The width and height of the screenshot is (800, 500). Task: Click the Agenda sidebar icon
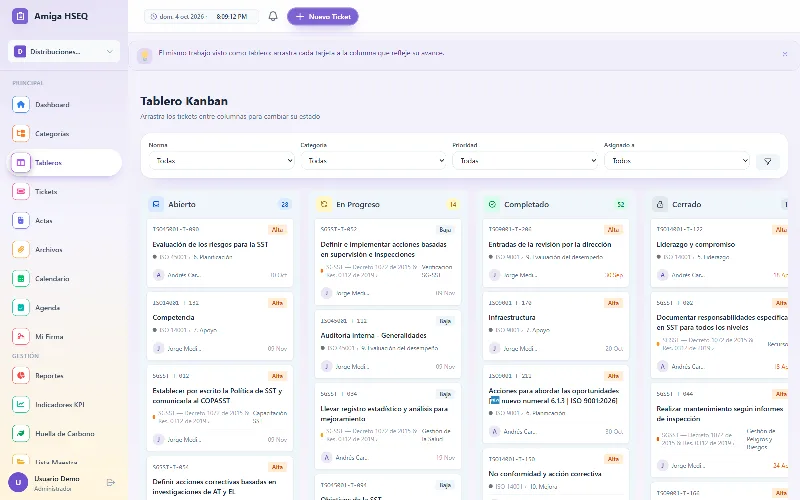tap(21, 308)
